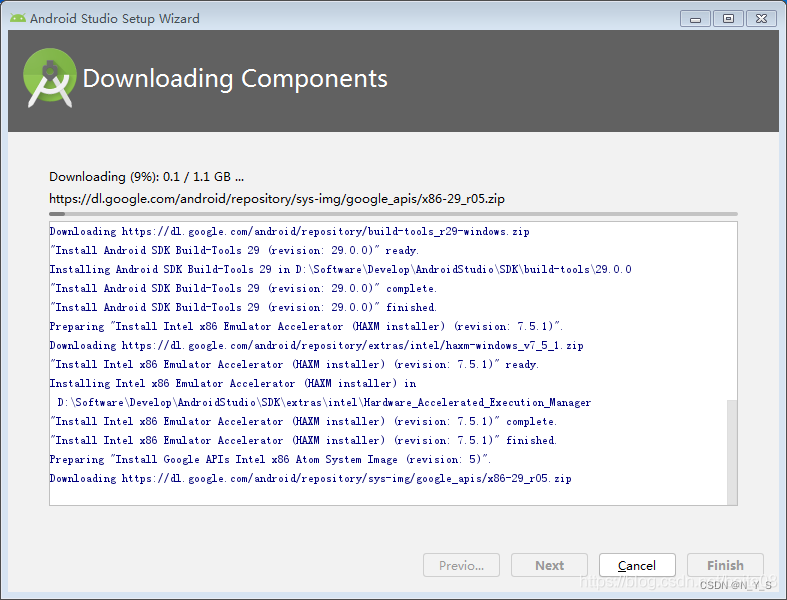Click the Hardware_Accelerated_Execution_Manager path line
Viewport: 787px width, 600px height.
click(324, 403)
